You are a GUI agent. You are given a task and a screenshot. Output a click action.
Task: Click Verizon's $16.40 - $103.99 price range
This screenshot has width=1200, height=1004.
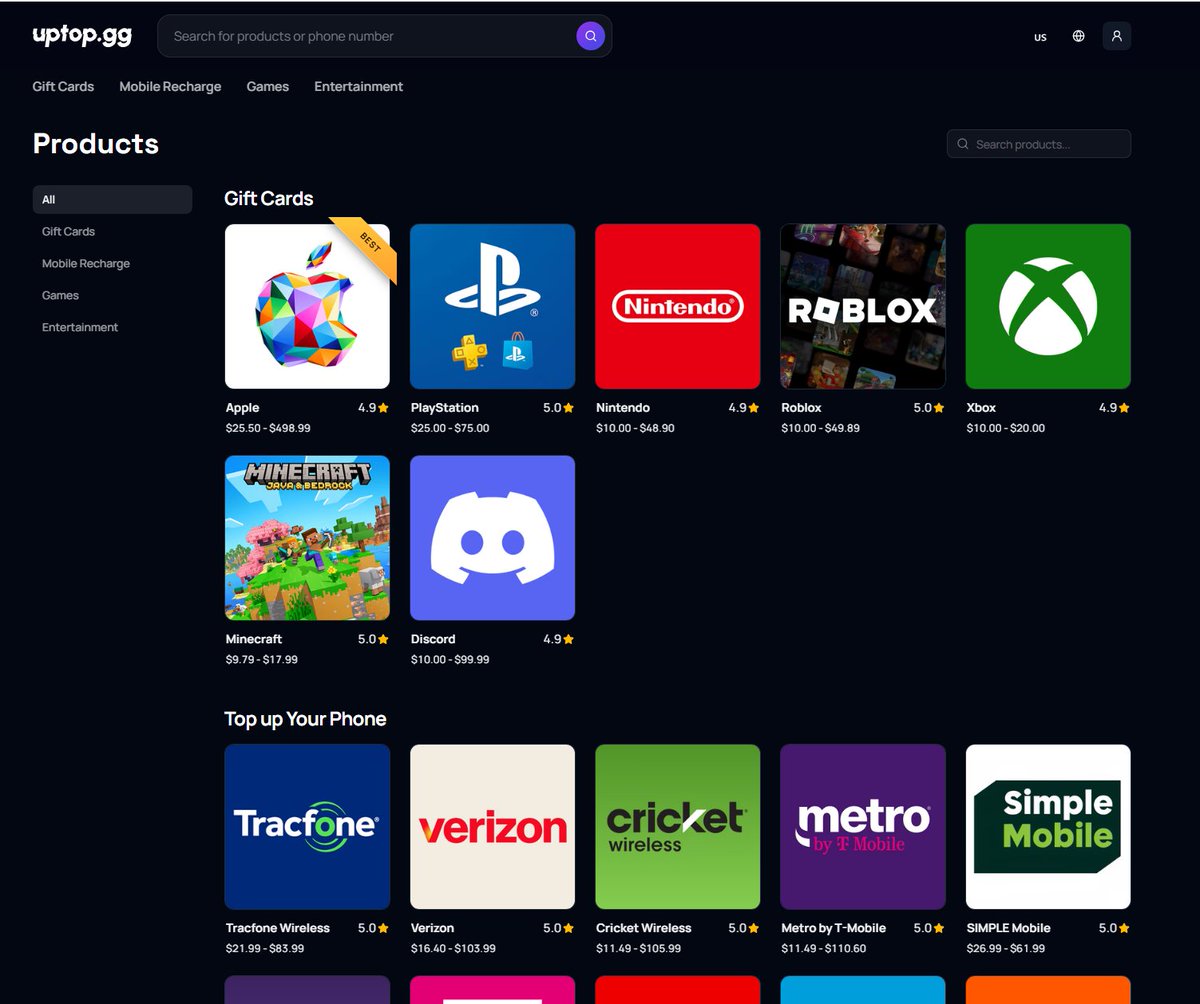pyautogui.click(x=453, y=948)
